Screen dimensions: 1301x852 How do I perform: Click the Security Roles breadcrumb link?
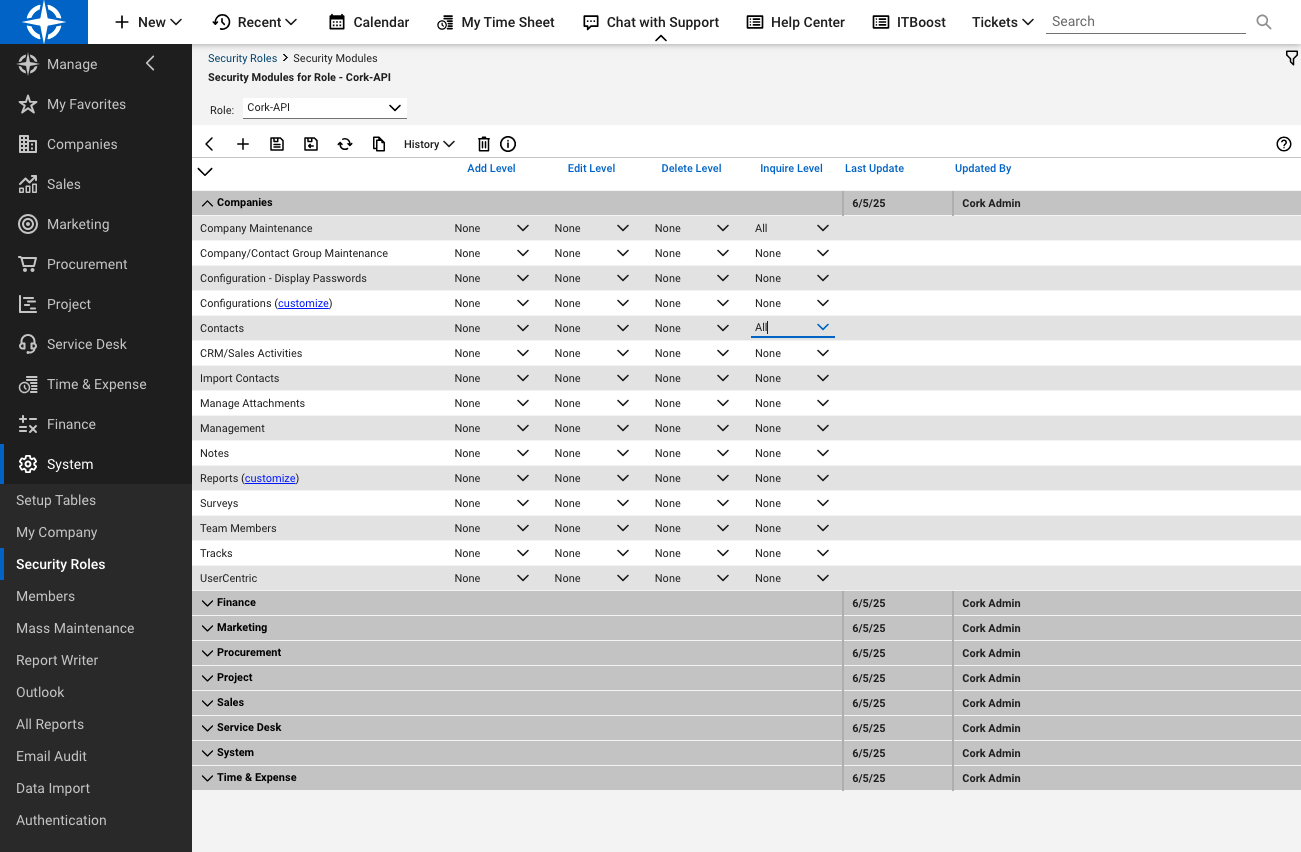click(242, 58)
